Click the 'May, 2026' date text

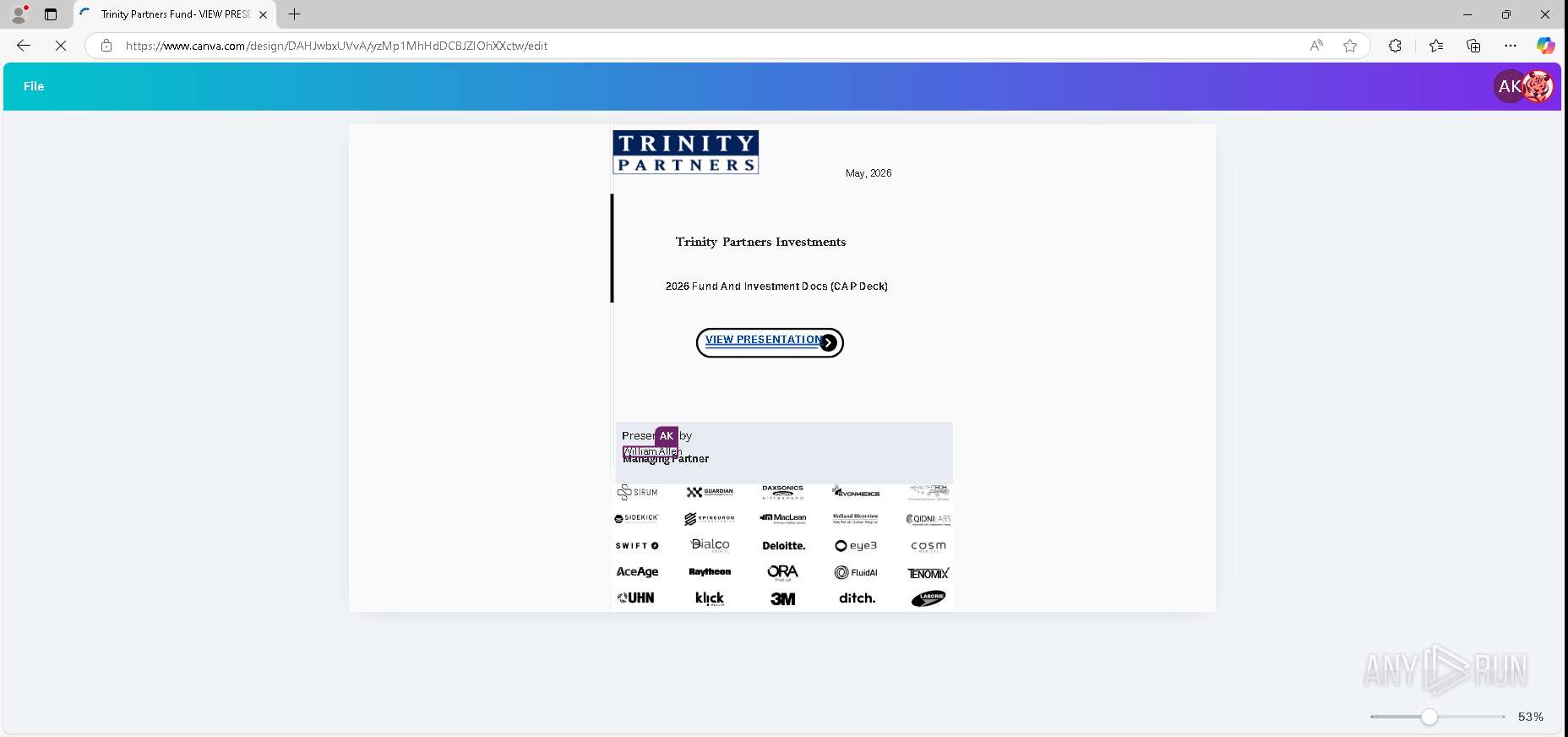tap(868, 173)
